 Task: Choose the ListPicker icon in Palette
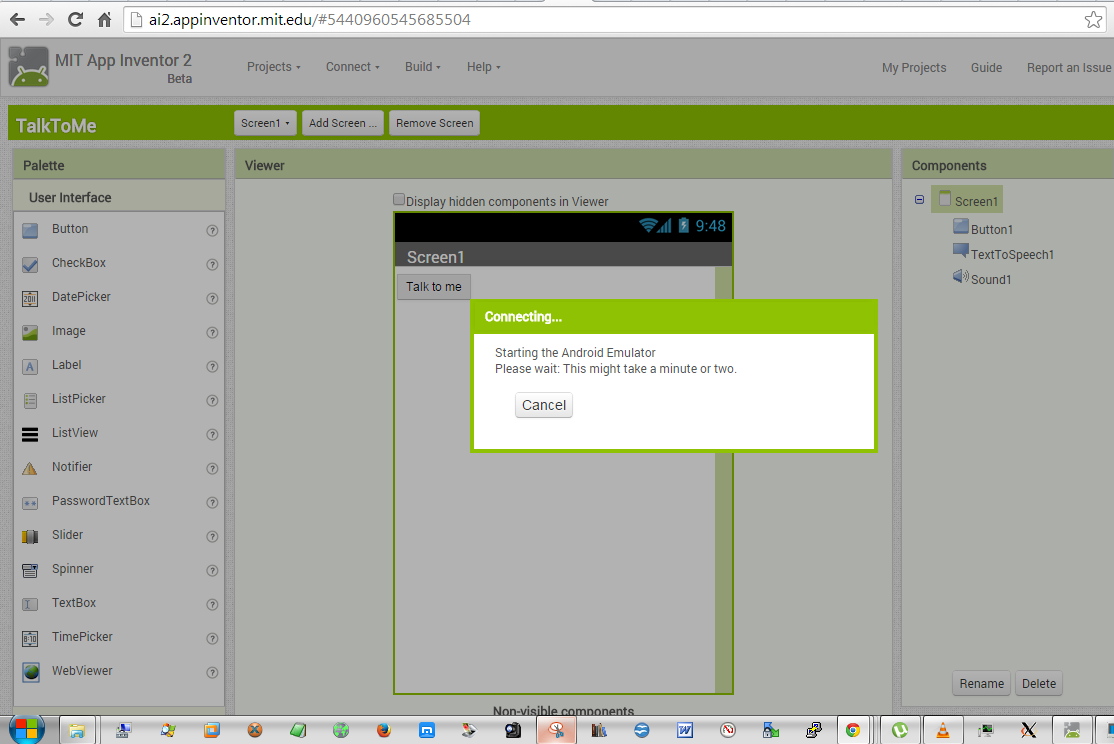pyautogui.click(x=30, y=401)
